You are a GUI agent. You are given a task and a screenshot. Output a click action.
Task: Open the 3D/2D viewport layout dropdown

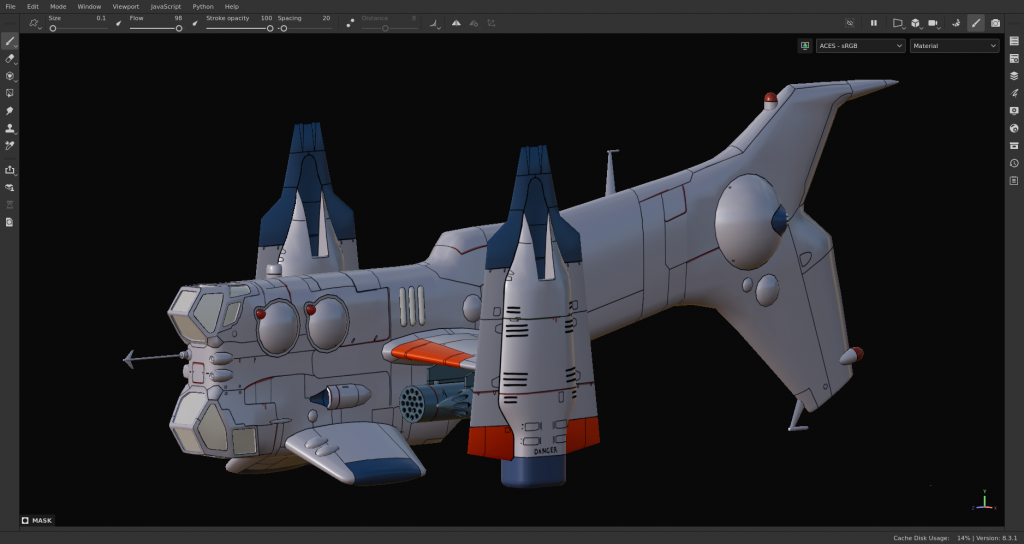pyautogui.click(x=916, y=23)
